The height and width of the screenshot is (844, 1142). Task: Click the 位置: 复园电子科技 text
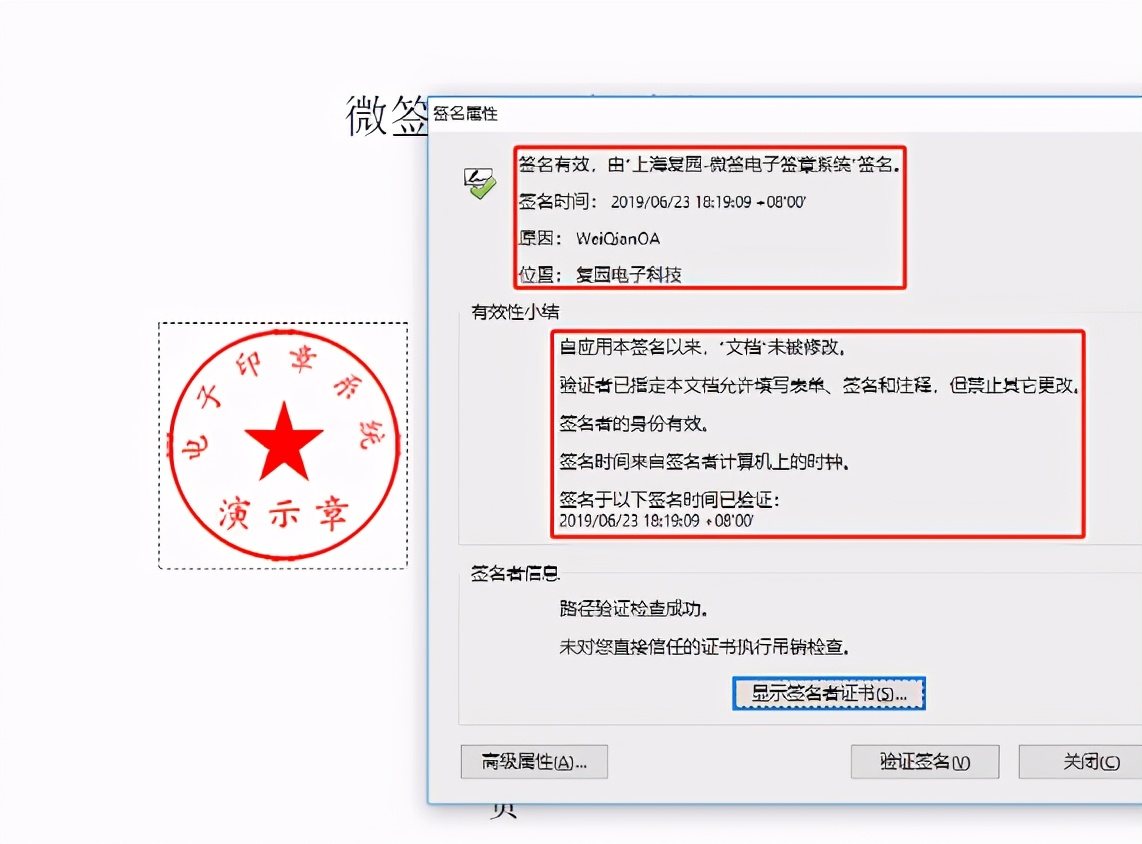(600, 275)
